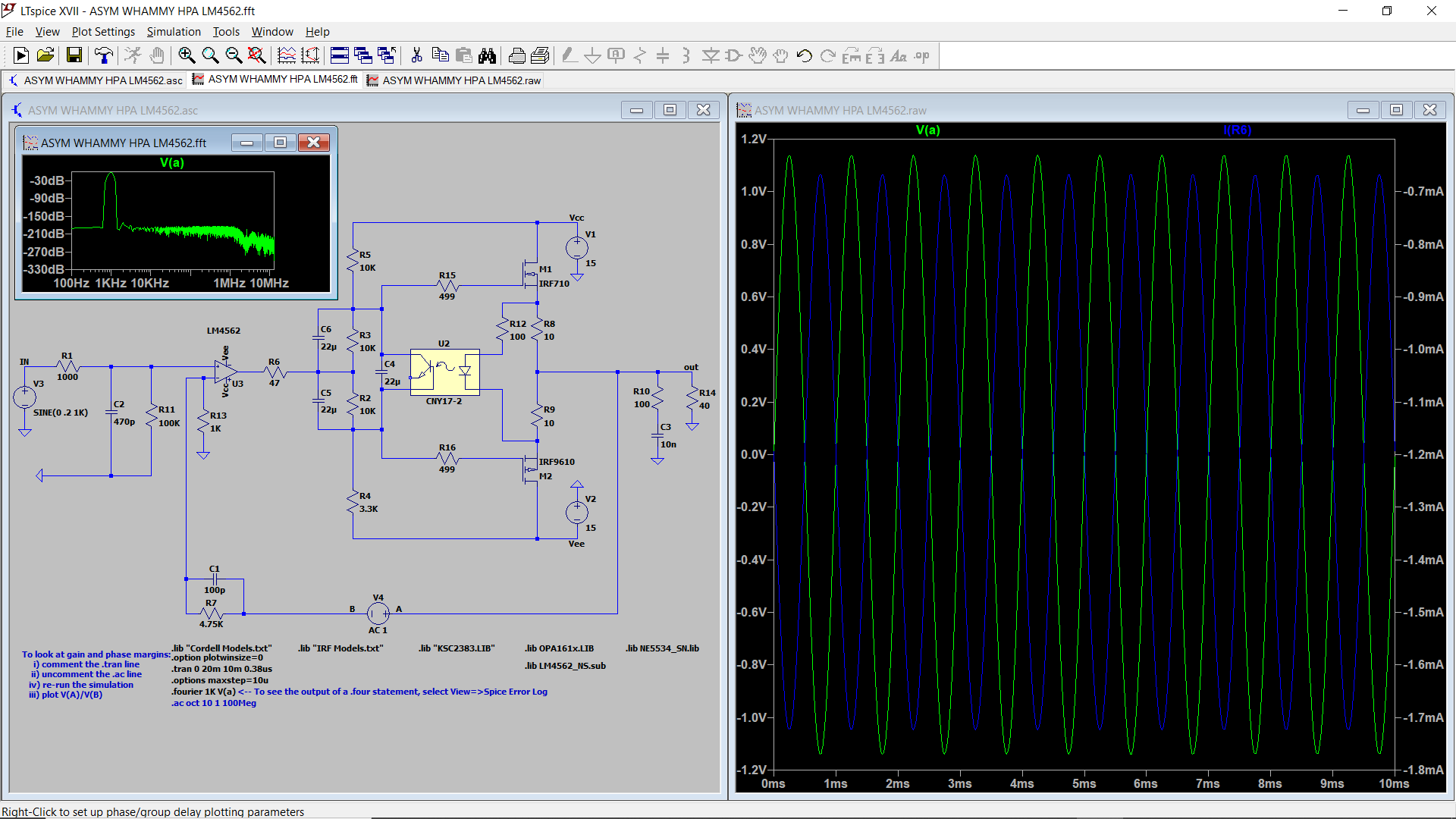Click the .ac oct 10 1 100Meg directive
The width and height of the screenshot is (1456, 819).
214,703
